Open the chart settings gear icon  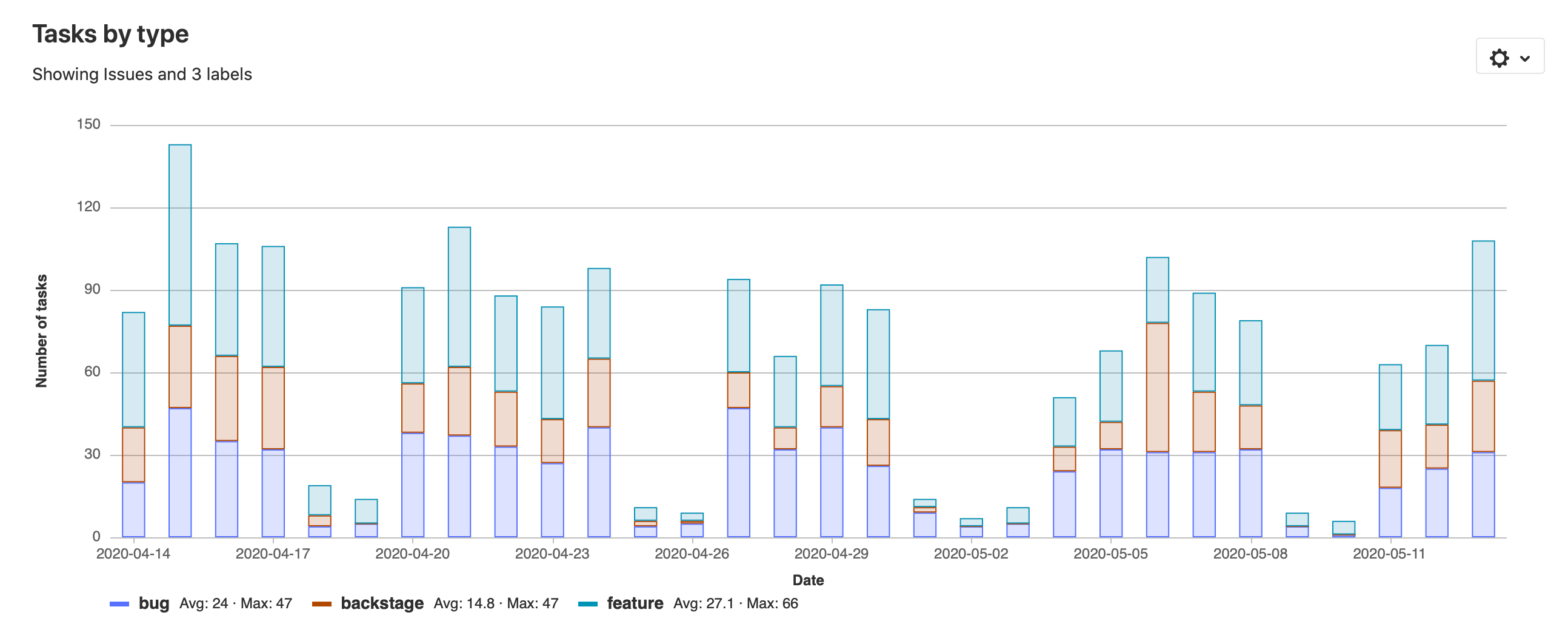tap(1500, 58)
